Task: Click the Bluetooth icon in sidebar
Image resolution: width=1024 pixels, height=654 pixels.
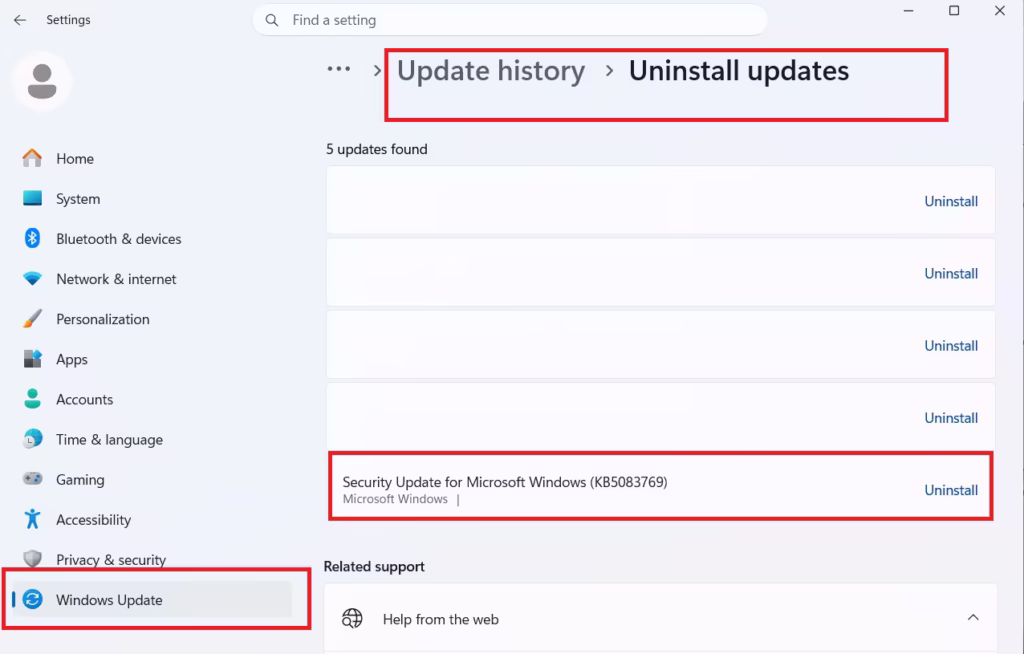Action: 32,238
